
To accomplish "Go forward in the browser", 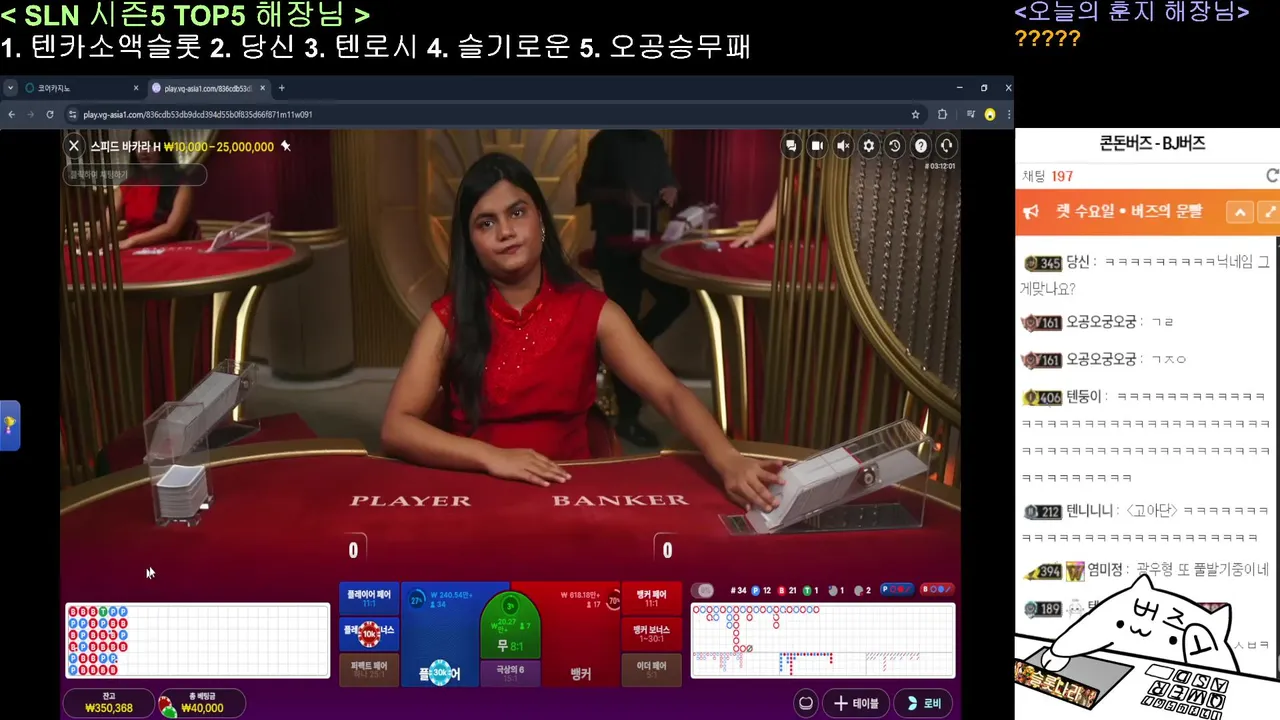I will coord(31,114).
